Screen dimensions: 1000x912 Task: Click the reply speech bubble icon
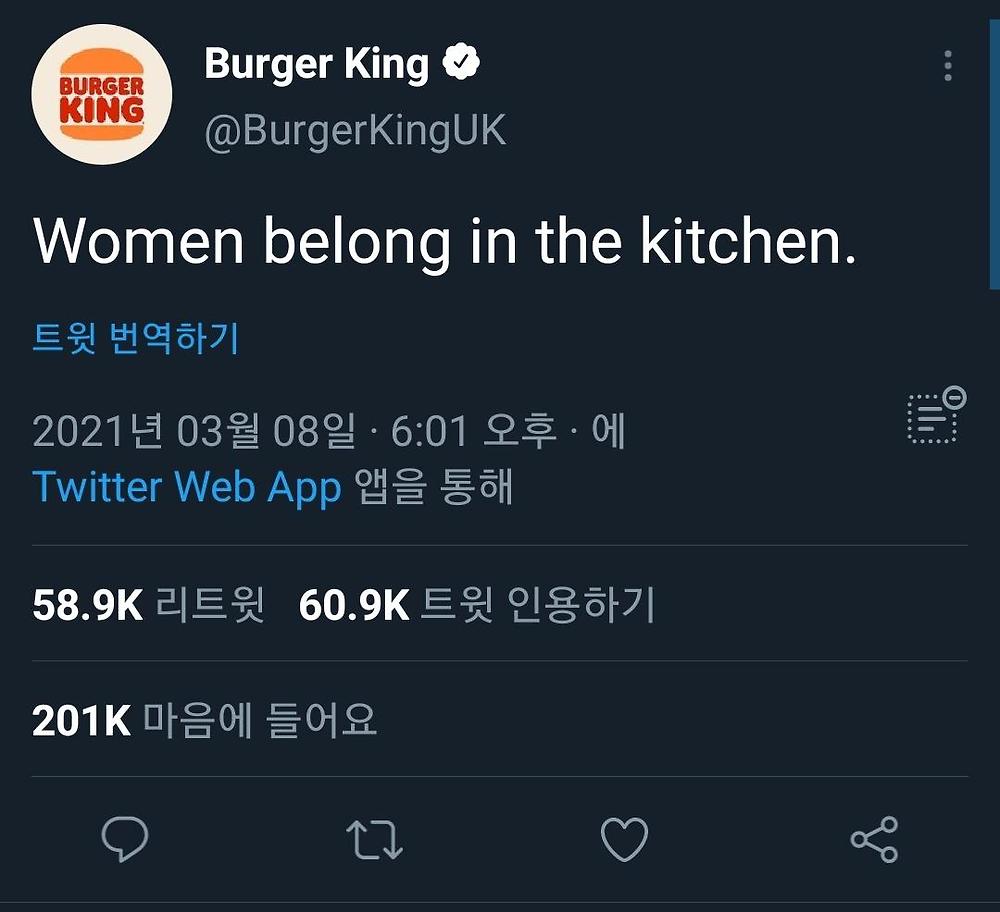click(x=125, y=839)
